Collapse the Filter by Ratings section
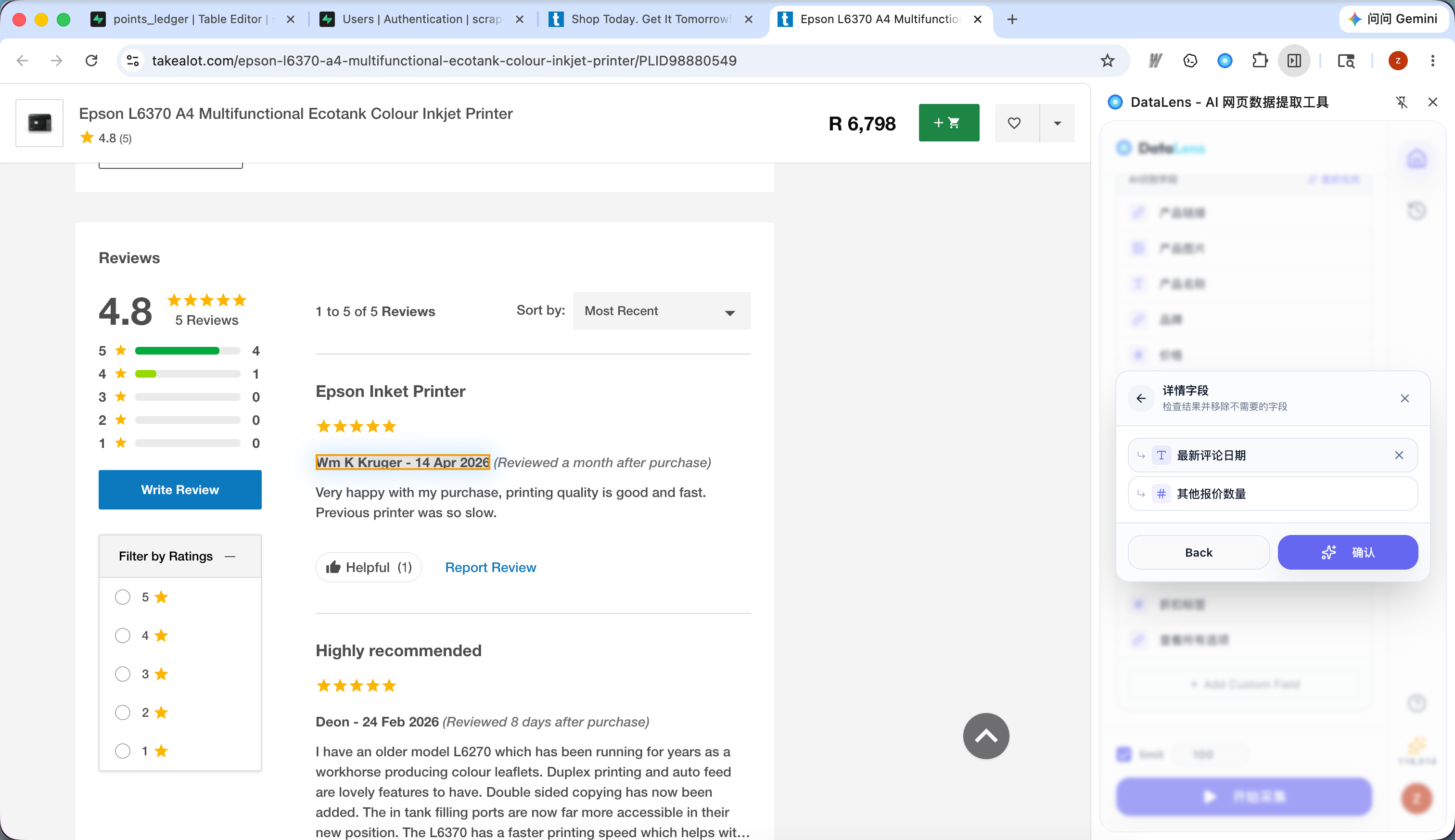The width and height of the screenshot is (1455, 840). [x=230, y=556]
